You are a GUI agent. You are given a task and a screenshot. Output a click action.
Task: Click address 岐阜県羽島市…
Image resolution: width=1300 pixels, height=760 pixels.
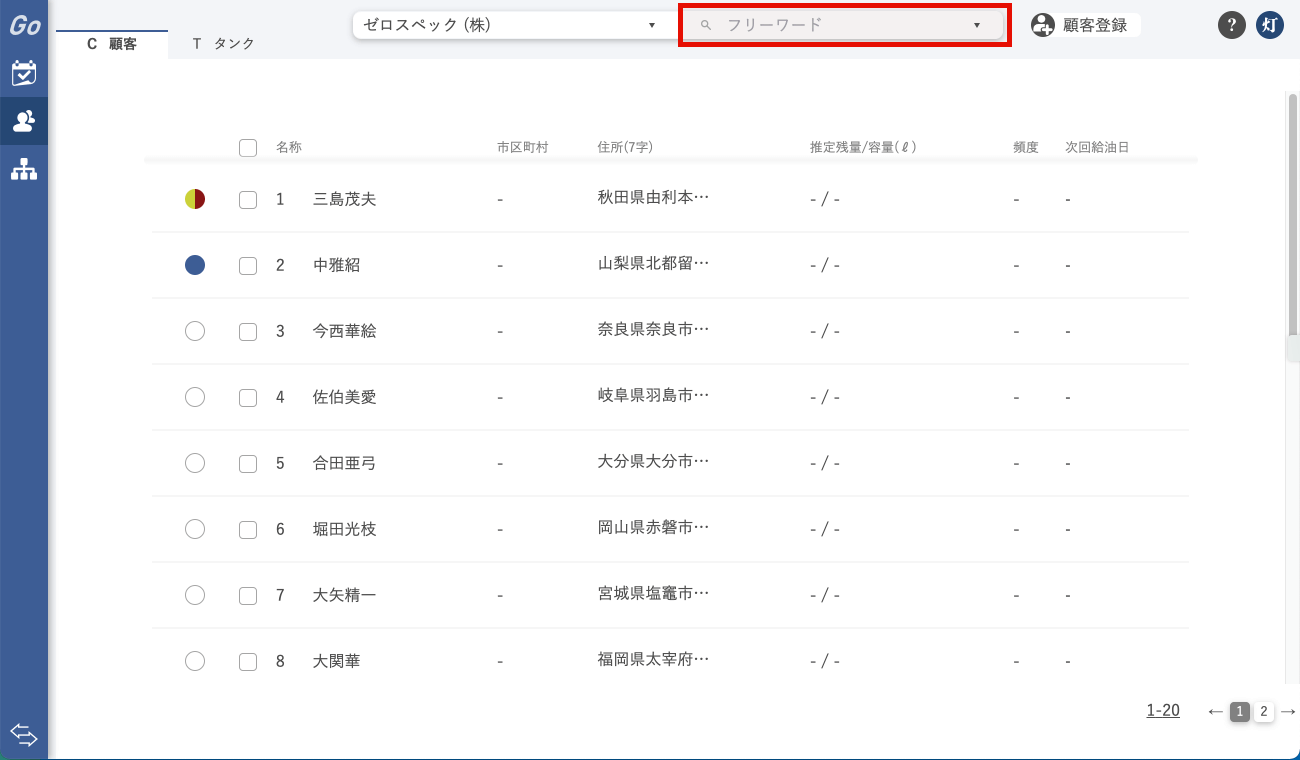(x=653, y=395)
